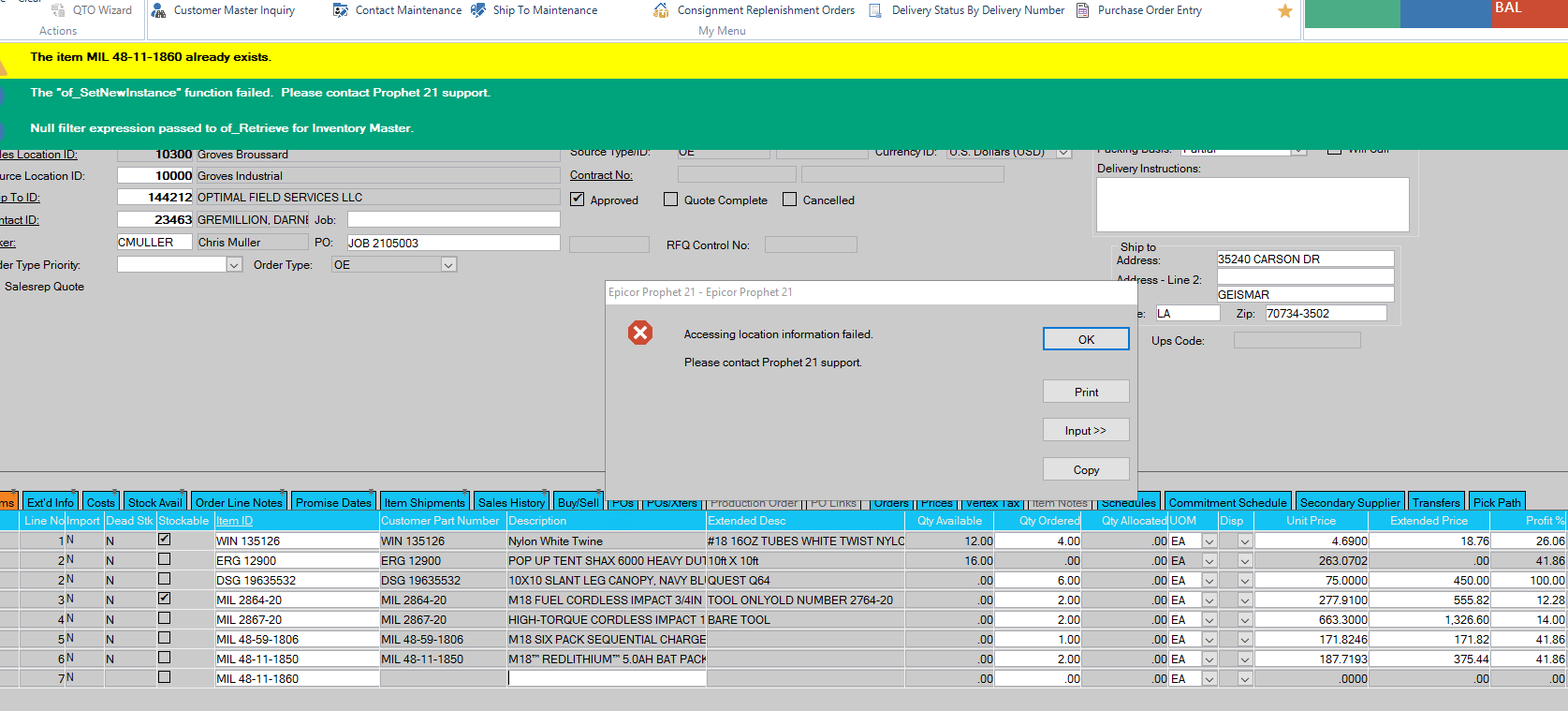1568x711 pixels.
Task: Click the gold star favorites icon
Action: pyautogui.click(x=1284, y=11)
